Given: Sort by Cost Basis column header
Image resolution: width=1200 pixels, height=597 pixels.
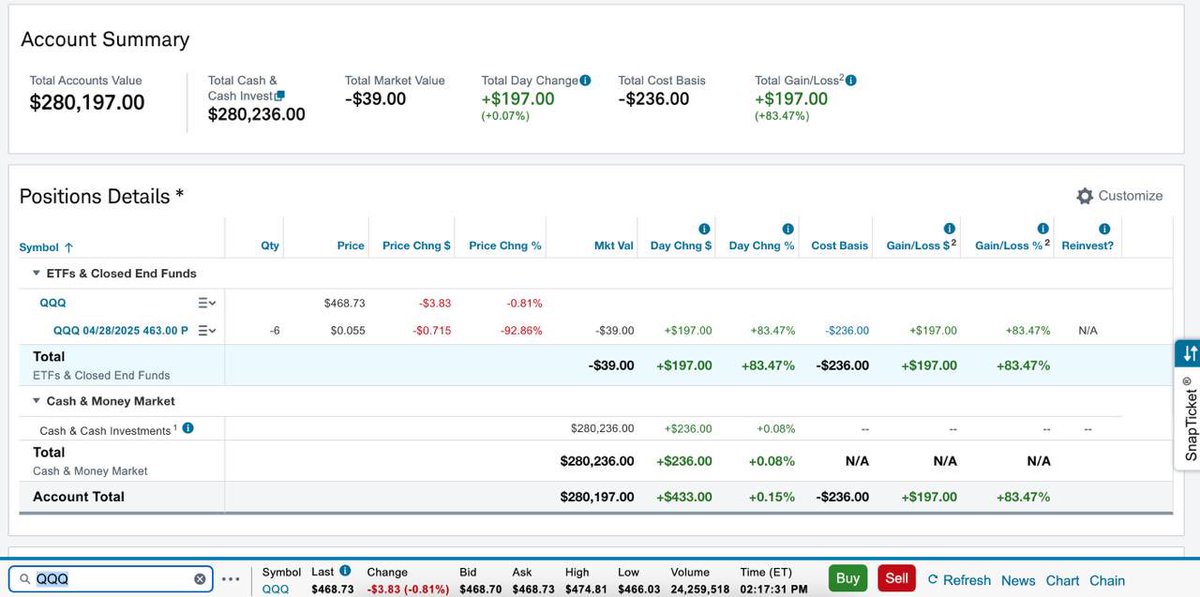Looking at the screenshot, I should click(x=840, y=245).
